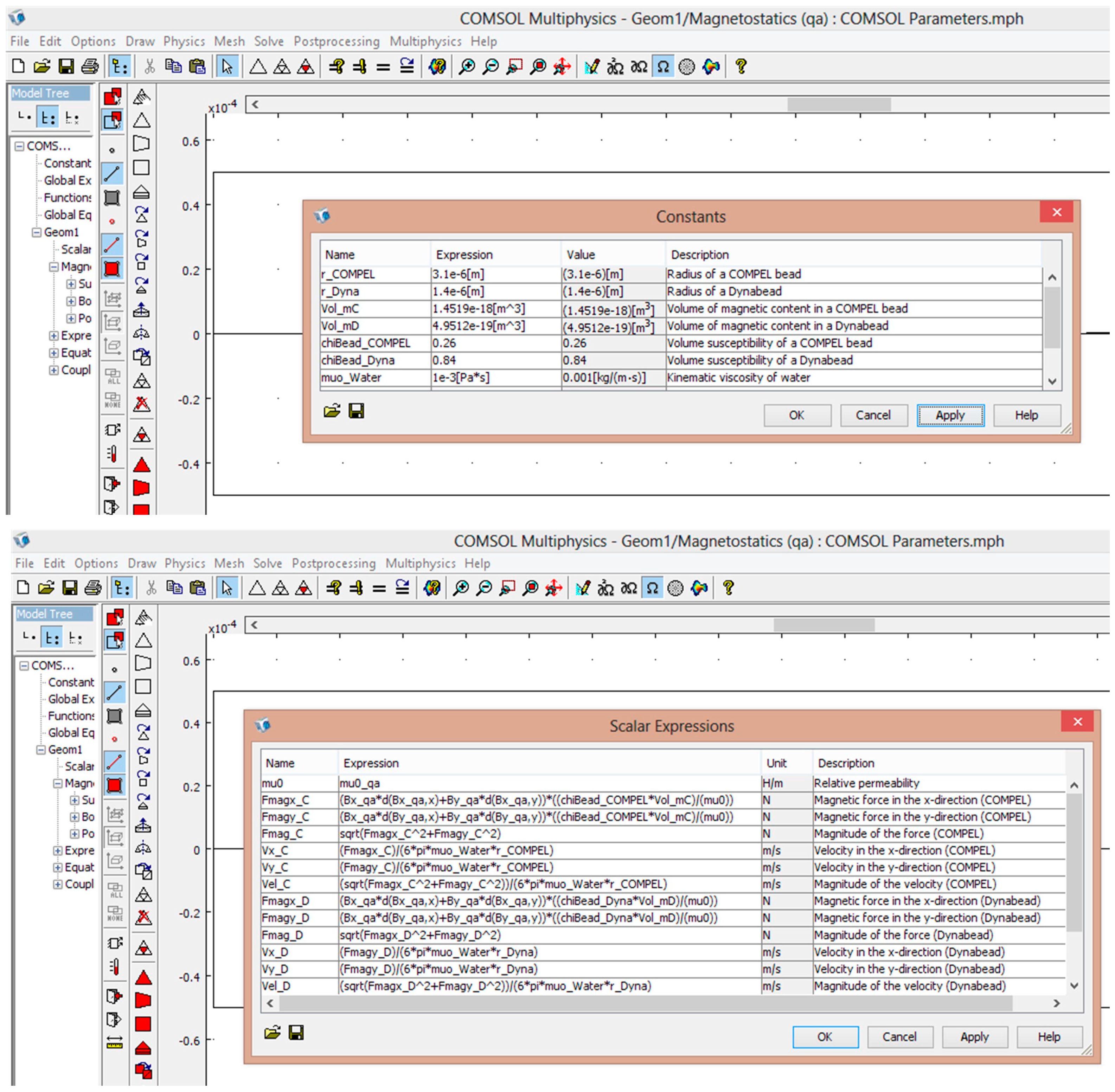Click the Print icon in the lower window toolbar
The height and width of the screenshot is (1092, 1115).
pos(93,588)
